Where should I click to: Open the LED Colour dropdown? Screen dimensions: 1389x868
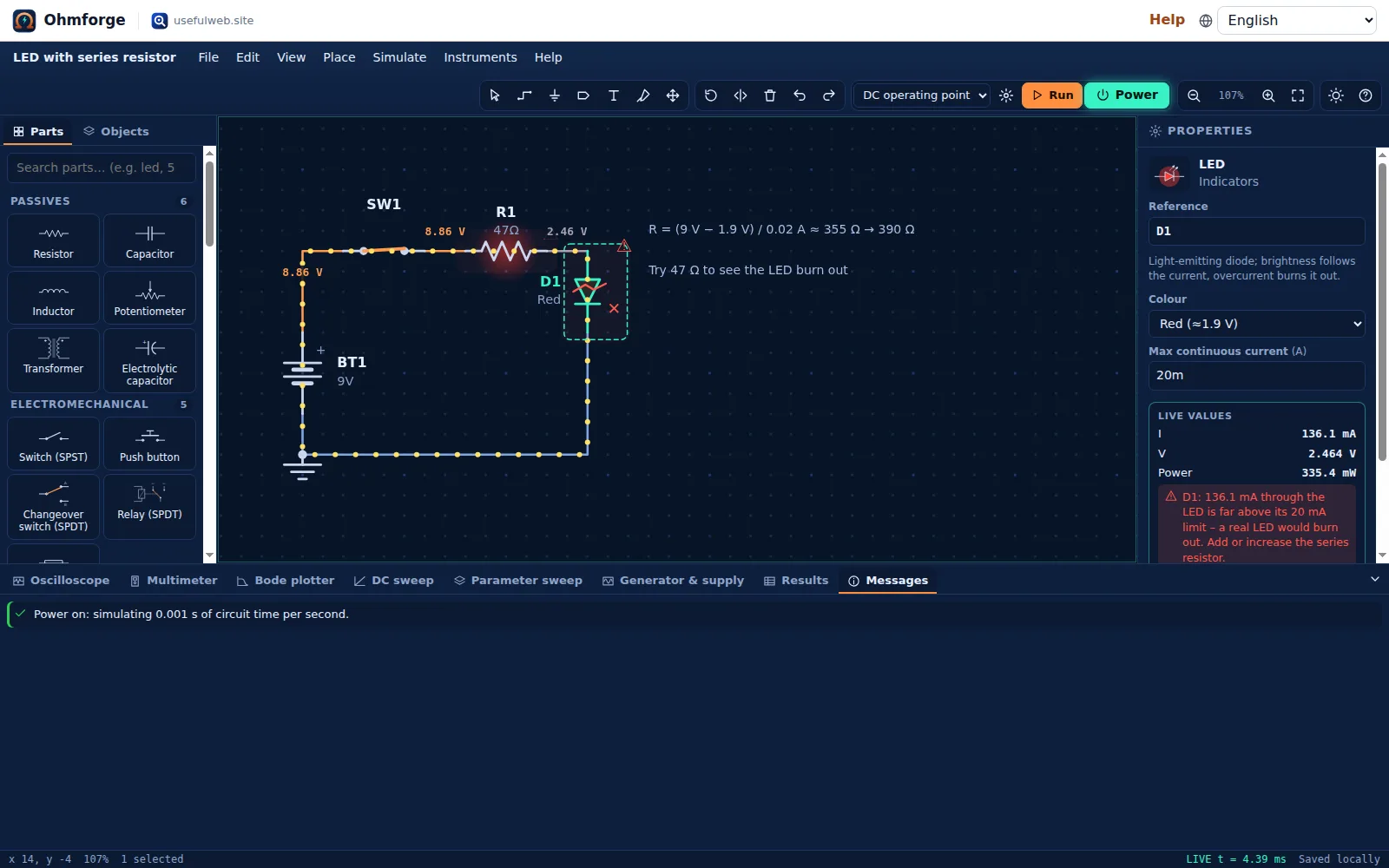(1256, 324)
